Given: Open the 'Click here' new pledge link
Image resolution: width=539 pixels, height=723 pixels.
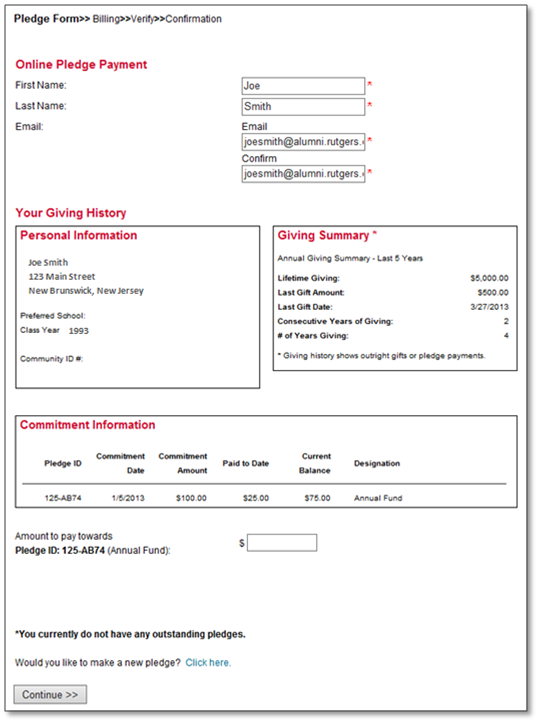Looking at the screenshot, I should tap(208, 663).
